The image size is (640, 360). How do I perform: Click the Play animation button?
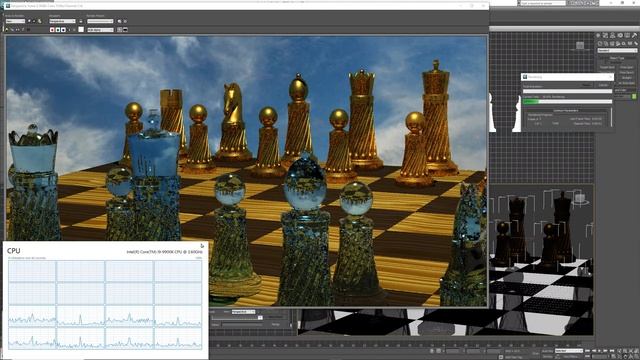point(600,351)
